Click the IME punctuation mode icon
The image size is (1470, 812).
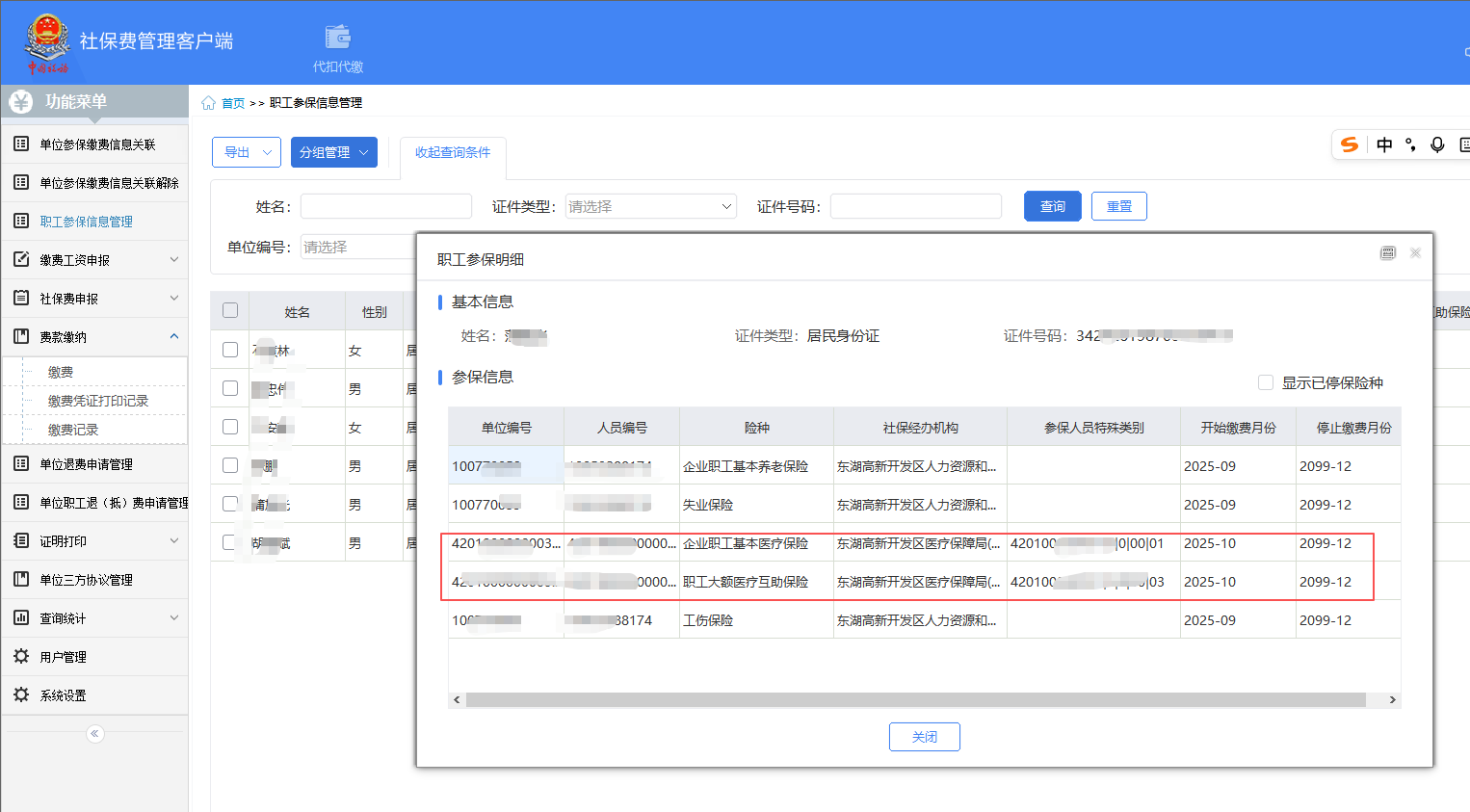pos(1410,144)
